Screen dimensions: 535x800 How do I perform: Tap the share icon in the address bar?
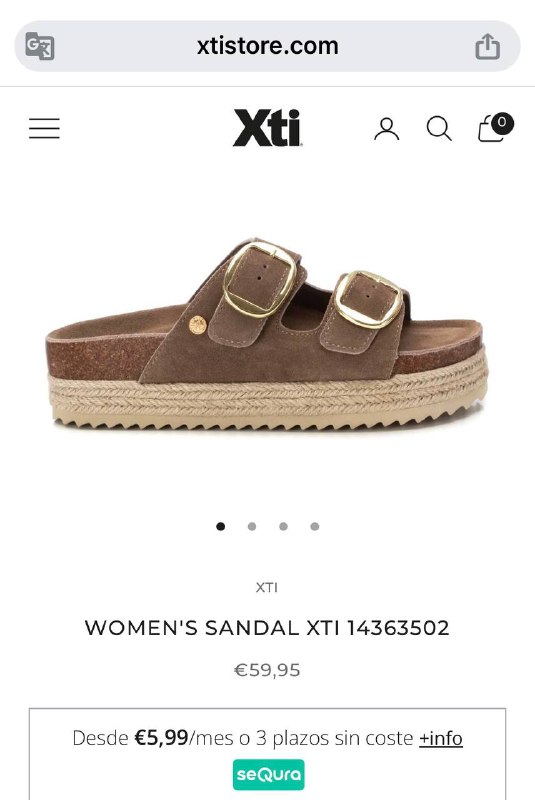pos(488,46)
